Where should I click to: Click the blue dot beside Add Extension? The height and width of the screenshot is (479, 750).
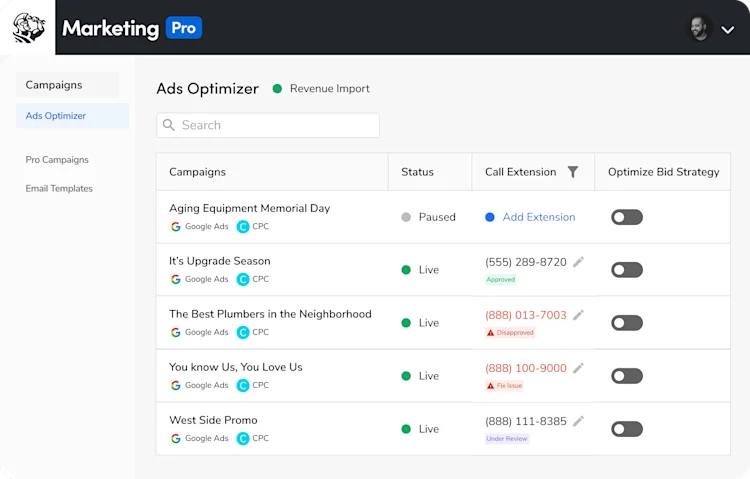point(490,217)
